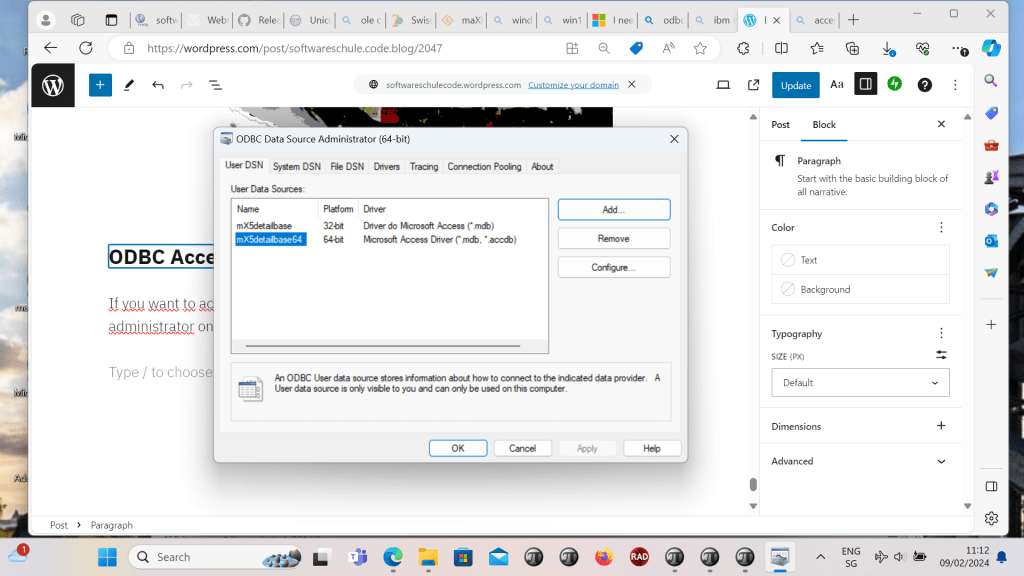
Task: Close the block settings sidebar
Action: (x=941, y=125)
